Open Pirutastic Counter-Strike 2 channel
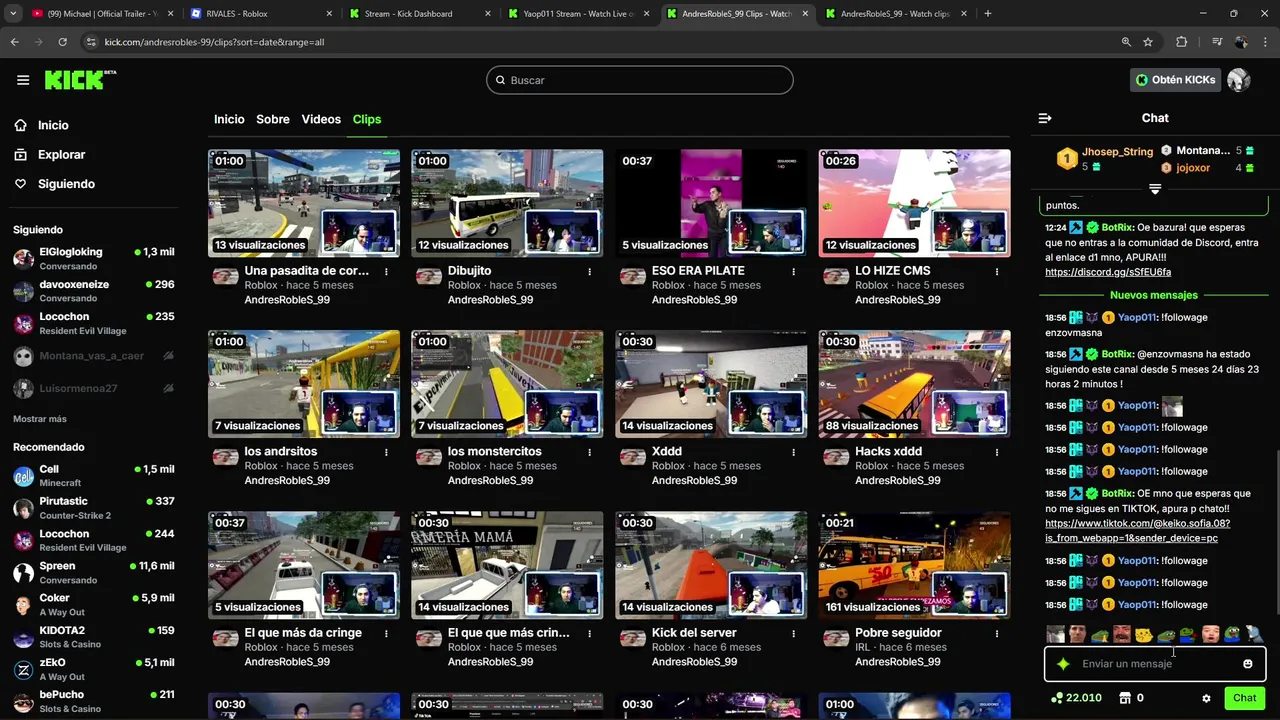 tap(94, 508)
